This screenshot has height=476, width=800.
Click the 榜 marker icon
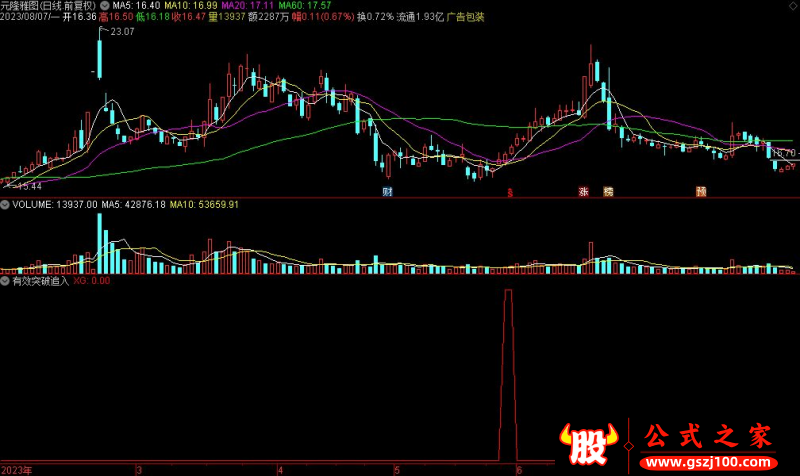[x=608, y=192]
